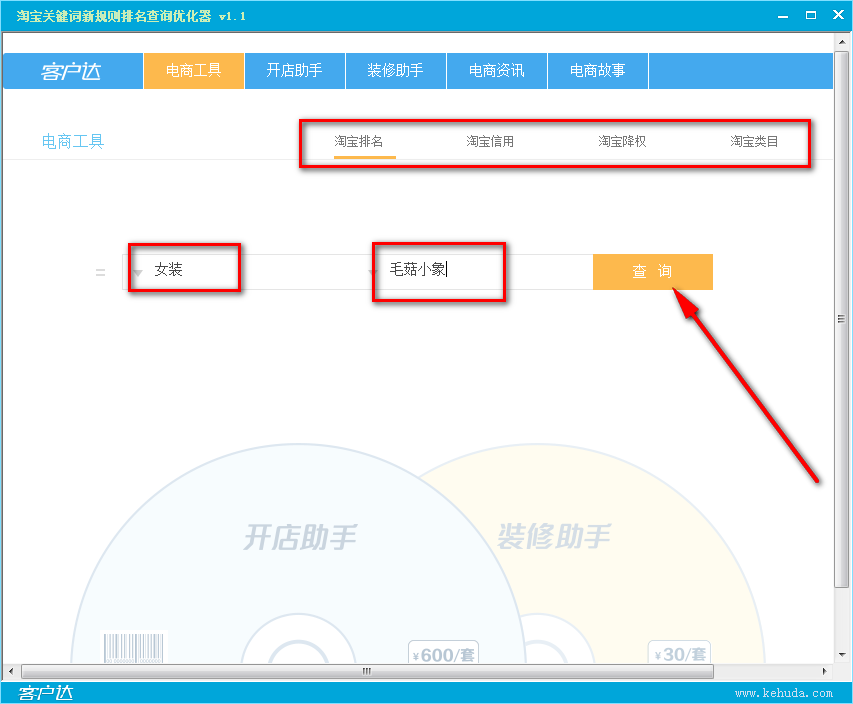Focus the 女装 category field
This screenshot has height=704, width=853.
tap(248, 271)
